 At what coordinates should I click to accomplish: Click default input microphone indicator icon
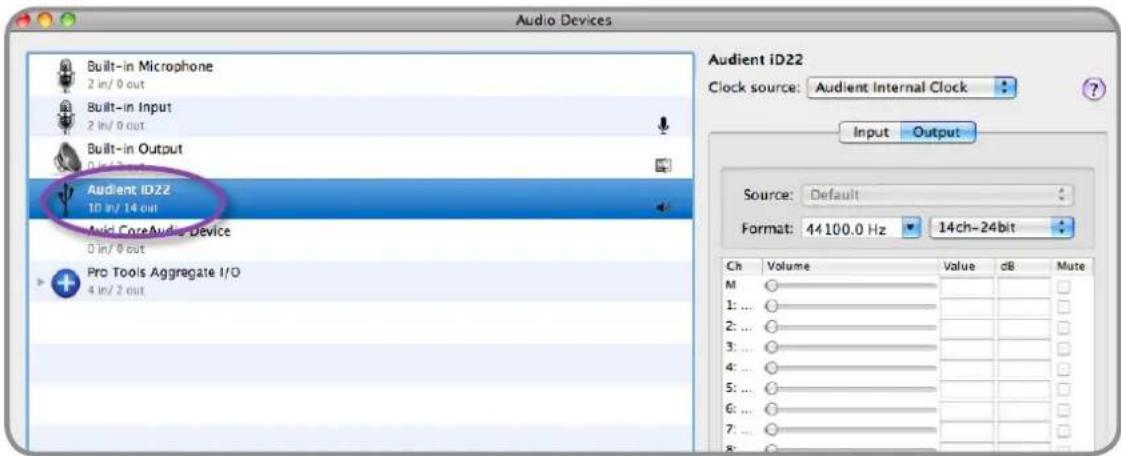[x=663, y=125]
